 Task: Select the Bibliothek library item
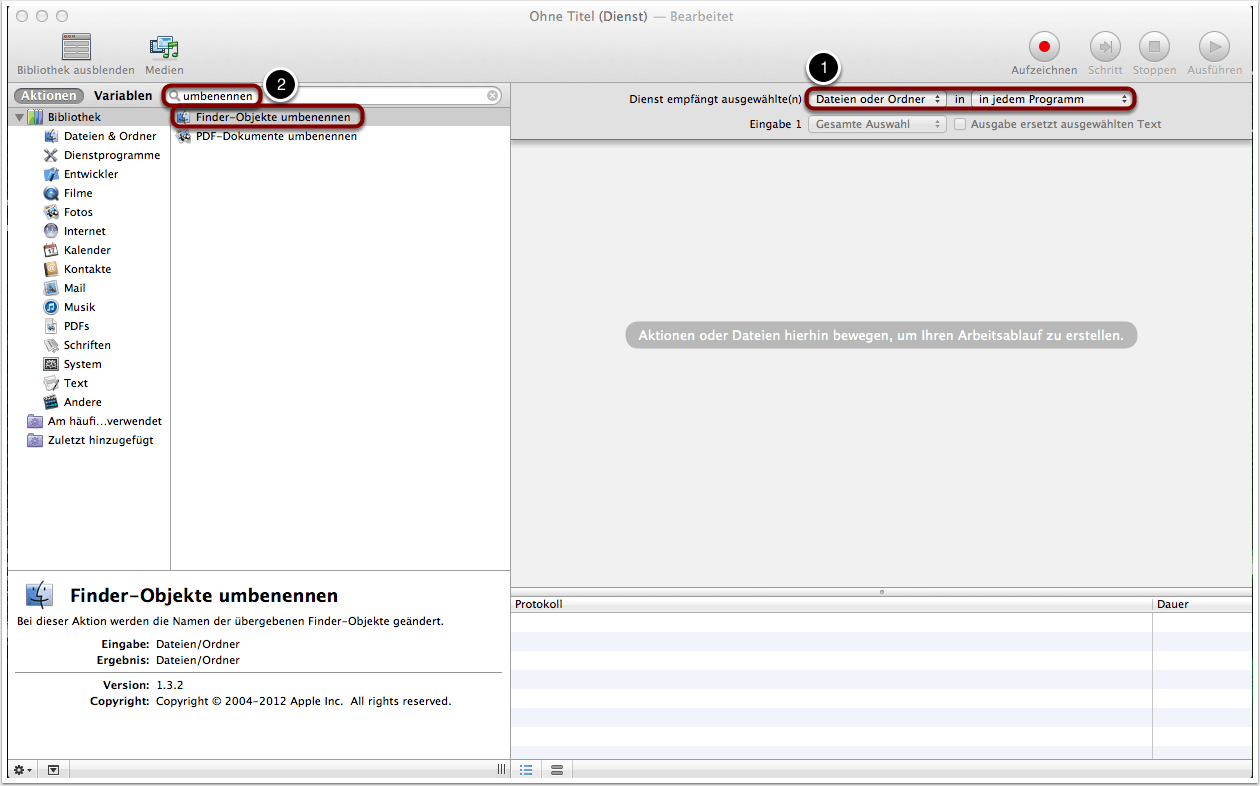tap(74, 117)
